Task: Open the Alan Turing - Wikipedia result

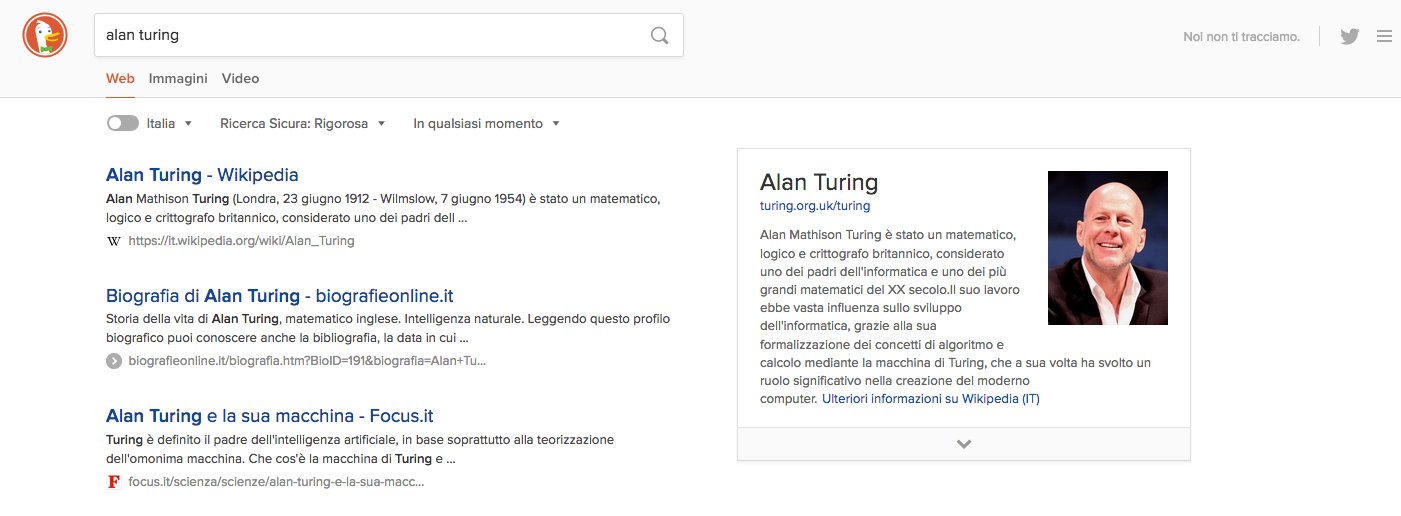Action: pos(202,175)
